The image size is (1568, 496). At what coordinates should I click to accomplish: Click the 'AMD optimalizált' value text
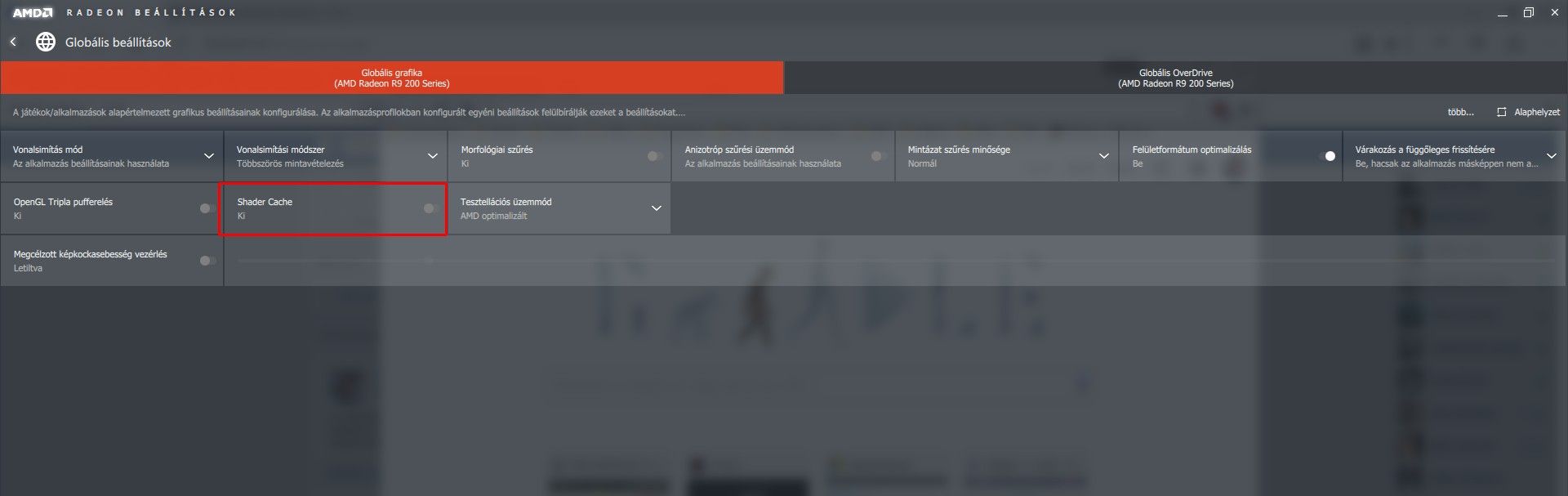point(493,216)
